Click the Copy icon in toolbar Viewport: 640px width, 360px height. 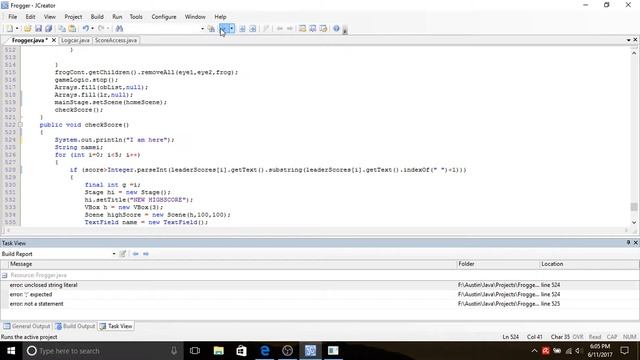(x=62, y=29)
